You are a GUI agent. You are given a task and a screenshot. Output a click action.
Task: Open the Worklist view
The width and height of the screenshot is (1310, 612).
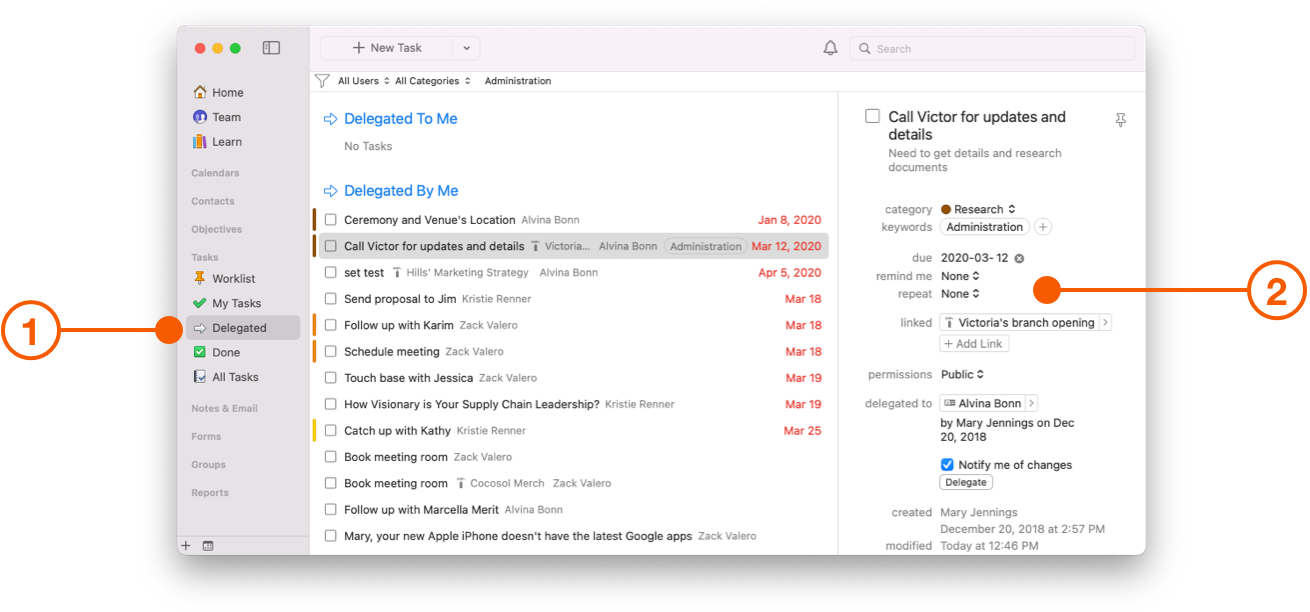click(234, 278)
